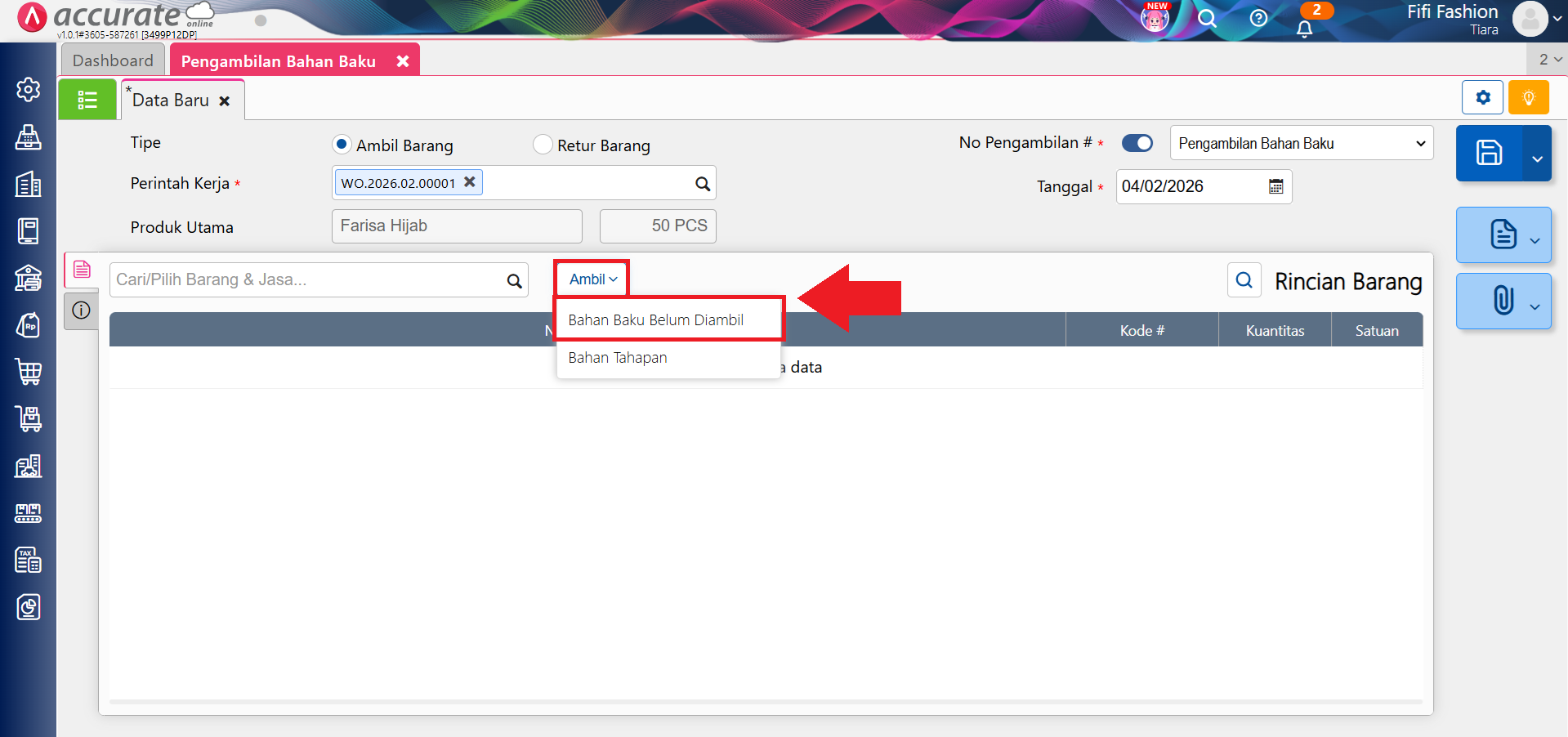1568x737 pixels.
Task: Collapse the Ambil dropdown button
Action: click(x=592, y=279)
